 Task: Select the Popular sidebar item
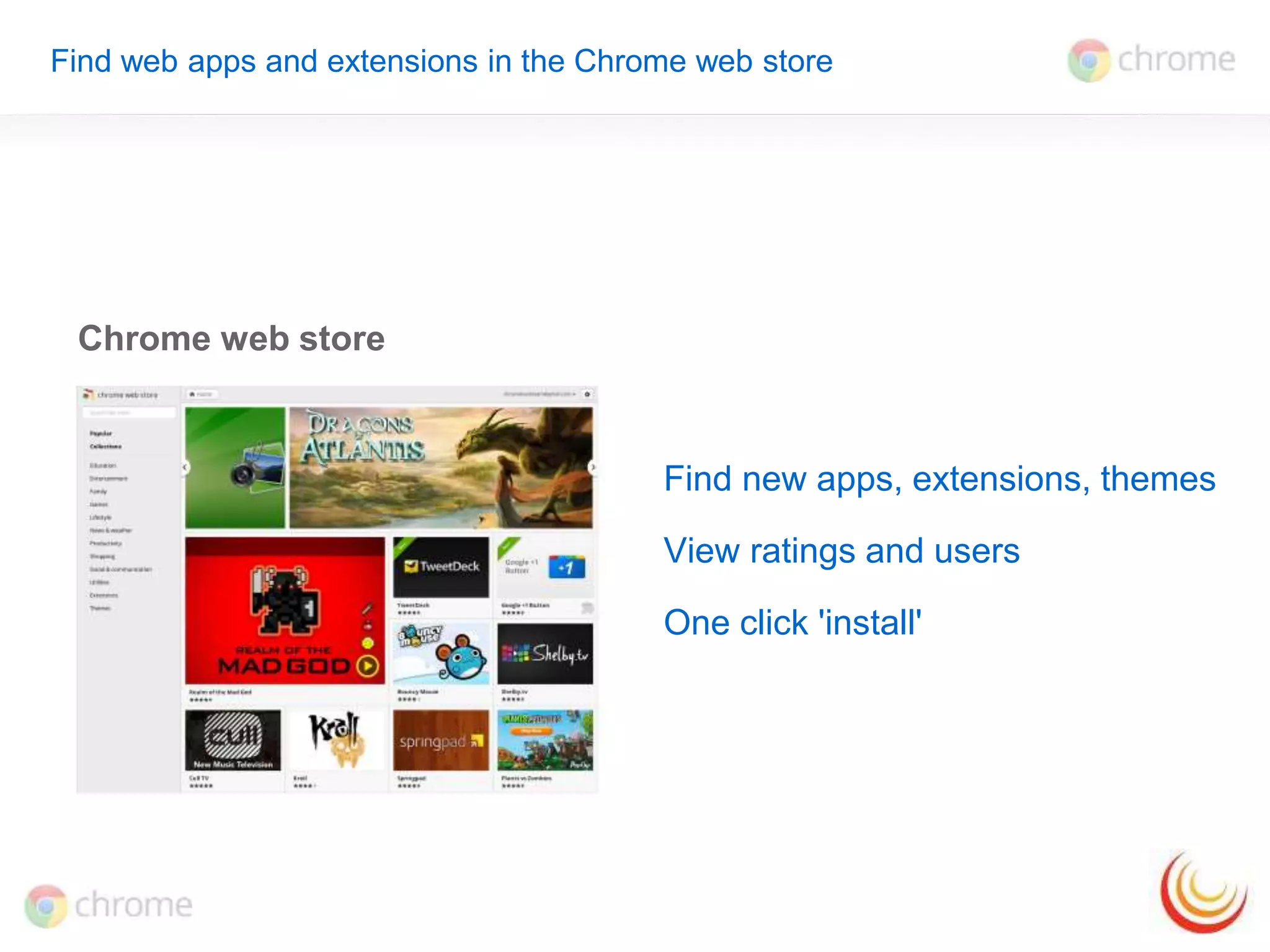point(101,433)
